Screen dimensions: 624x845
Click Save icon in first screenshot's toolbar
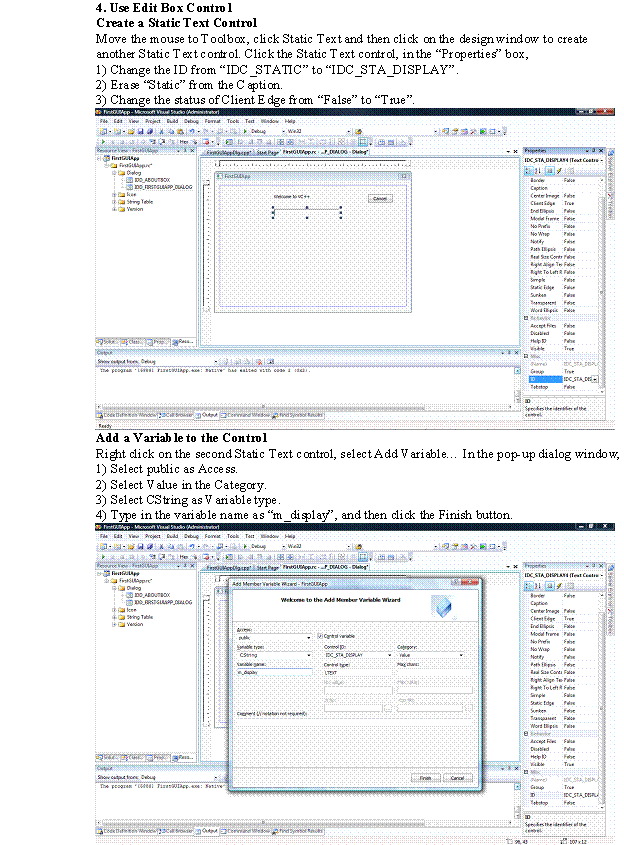click(x=140, y=131)
